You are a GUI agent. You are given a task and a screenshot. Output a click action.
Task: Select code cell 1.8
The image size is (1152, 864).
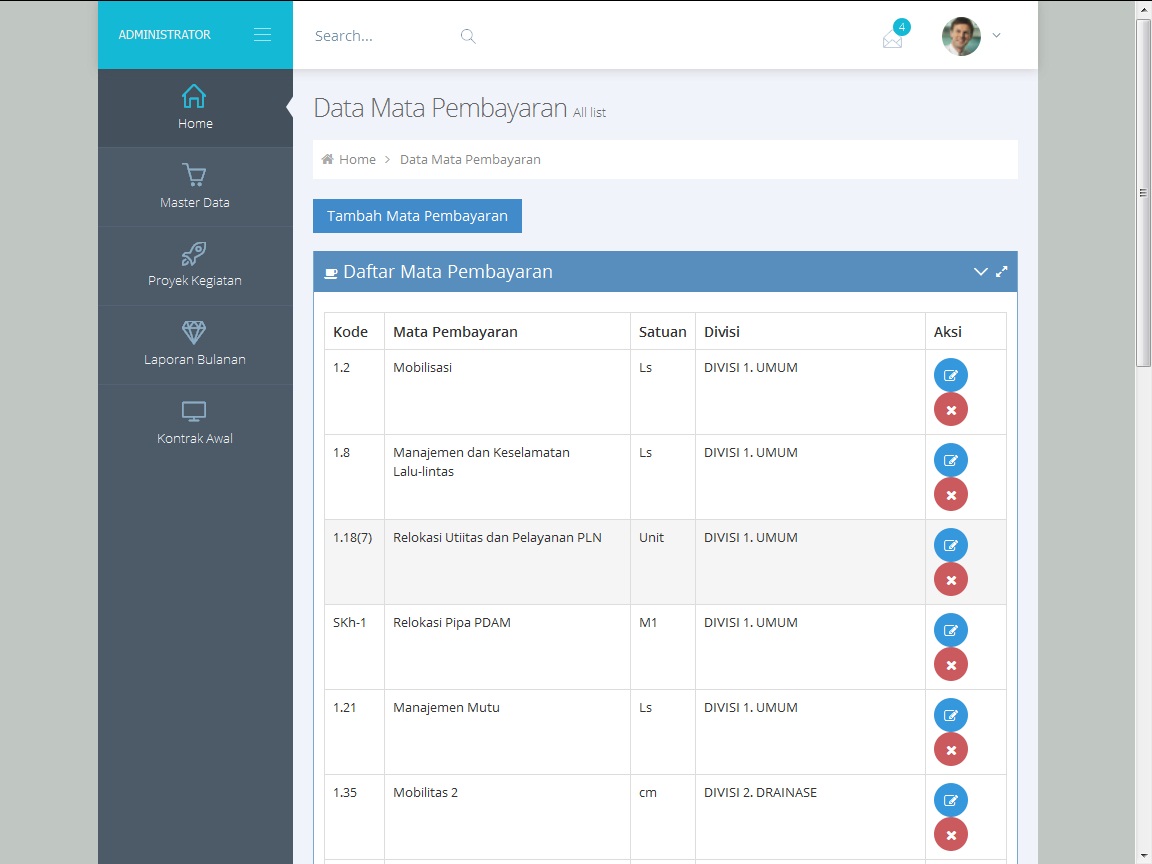click(x=354, y=478)
